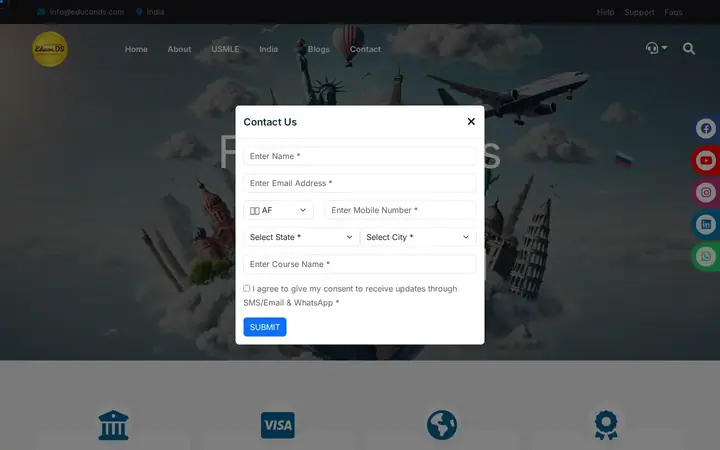Open the Contact menu item

[x=365, y=49]
